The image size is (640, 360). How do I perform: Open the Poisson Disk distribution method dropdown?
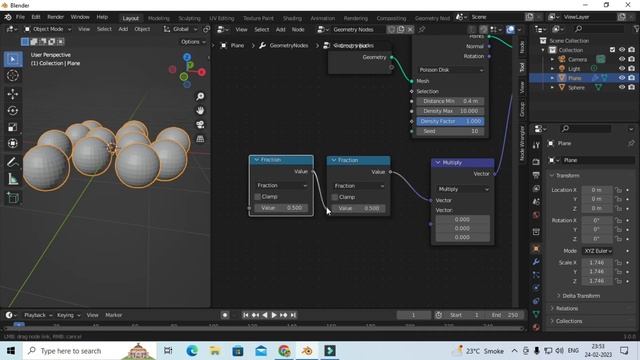tap(451, 70)
